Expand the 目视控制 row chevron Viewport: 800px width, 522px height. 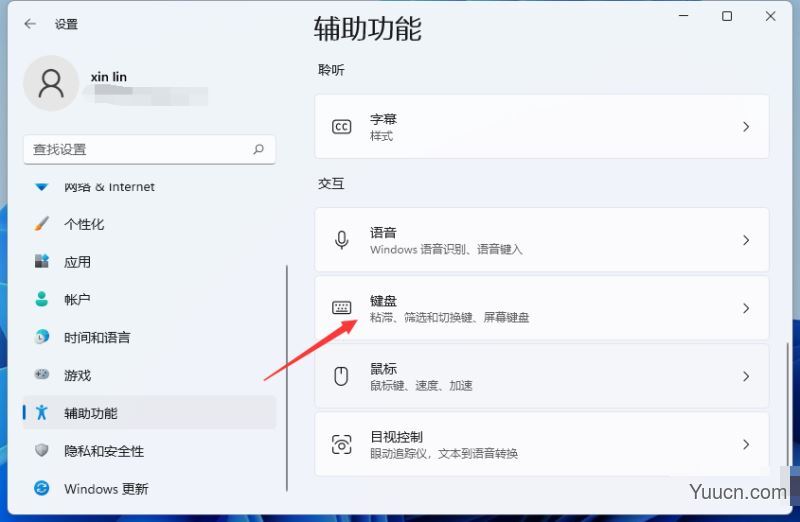tap(746, 444)
